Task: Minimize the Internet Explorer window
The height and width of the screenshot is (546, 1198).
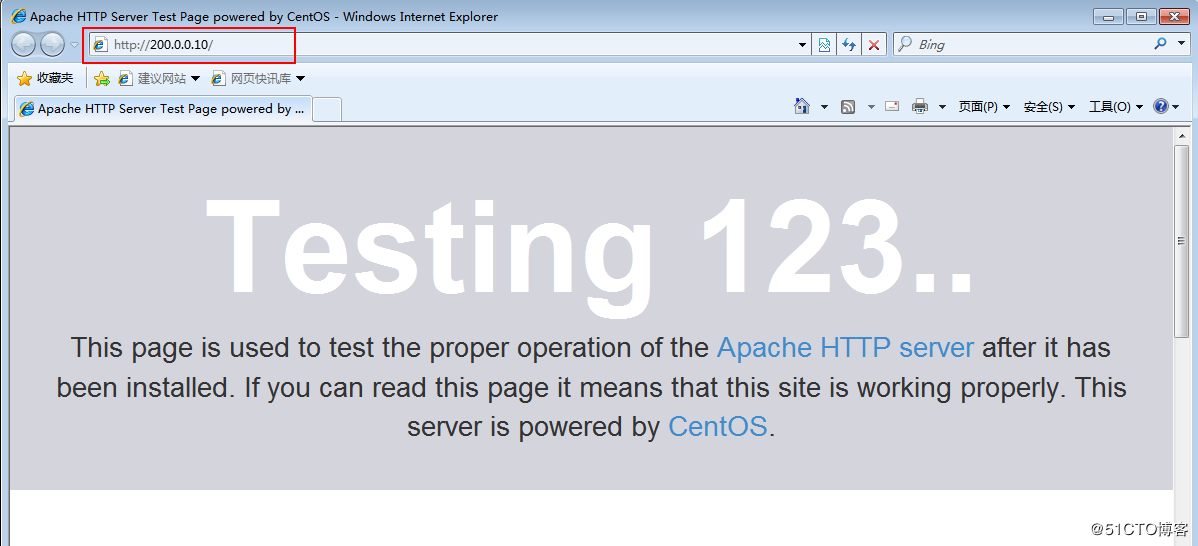Action: coord(1108,16)
